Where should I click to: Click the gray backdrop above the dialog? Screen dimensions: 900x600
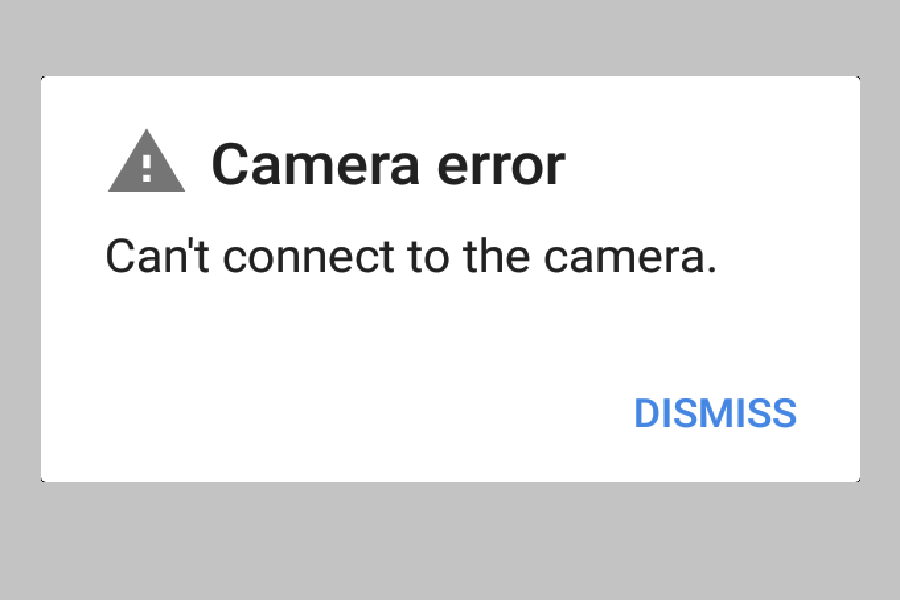pyautogui.click(x=450, y=38)
